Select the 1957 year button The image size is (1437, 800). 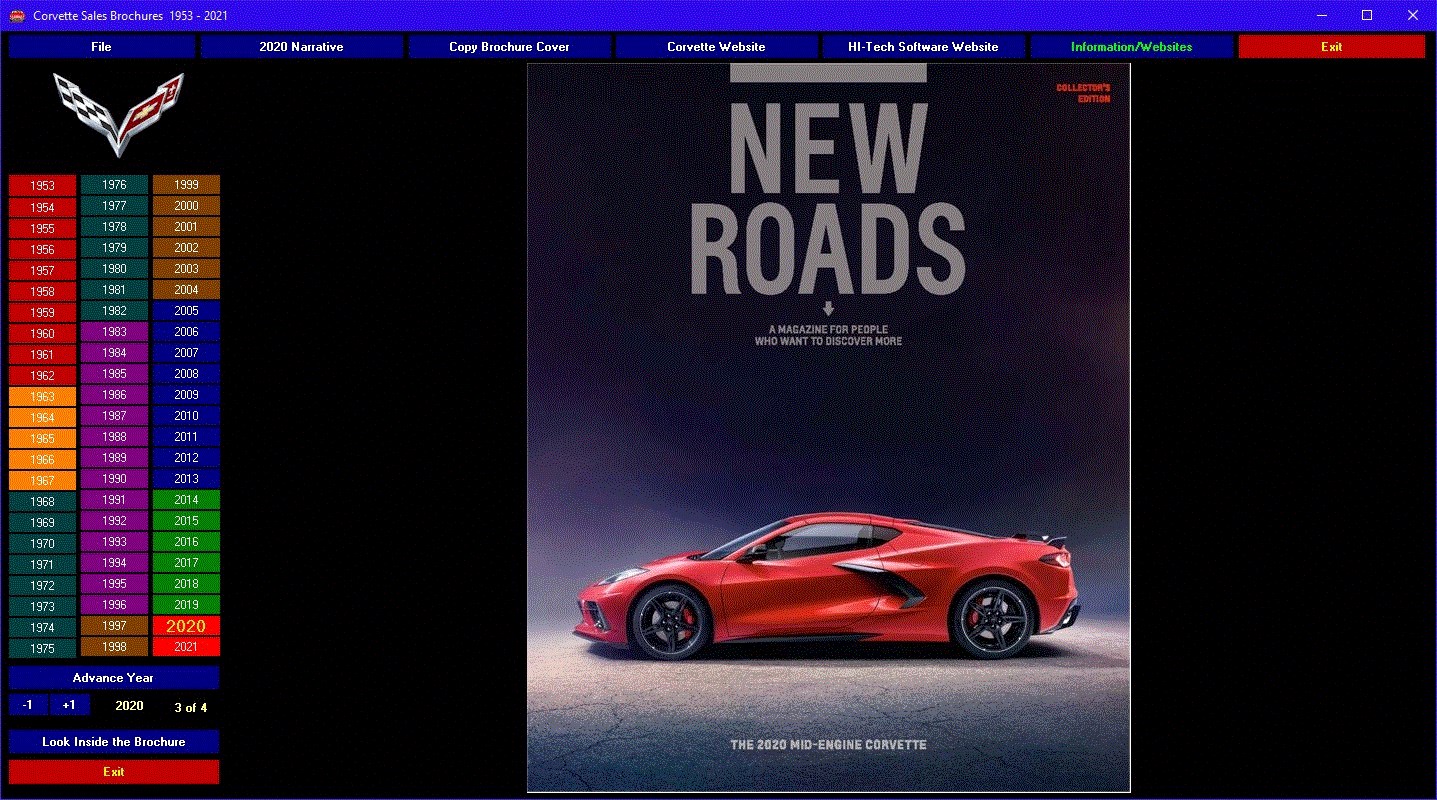42,270
